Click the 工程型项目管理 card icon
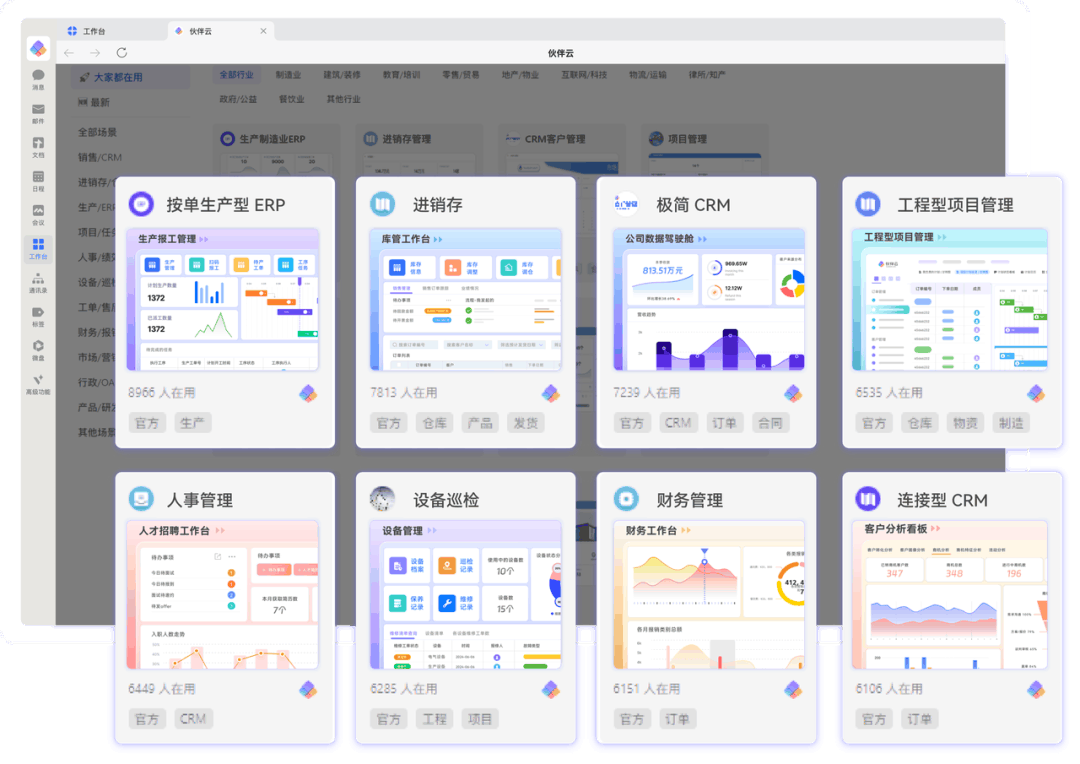This screenshot has width=1080, height=764. [x=868, y=204]
